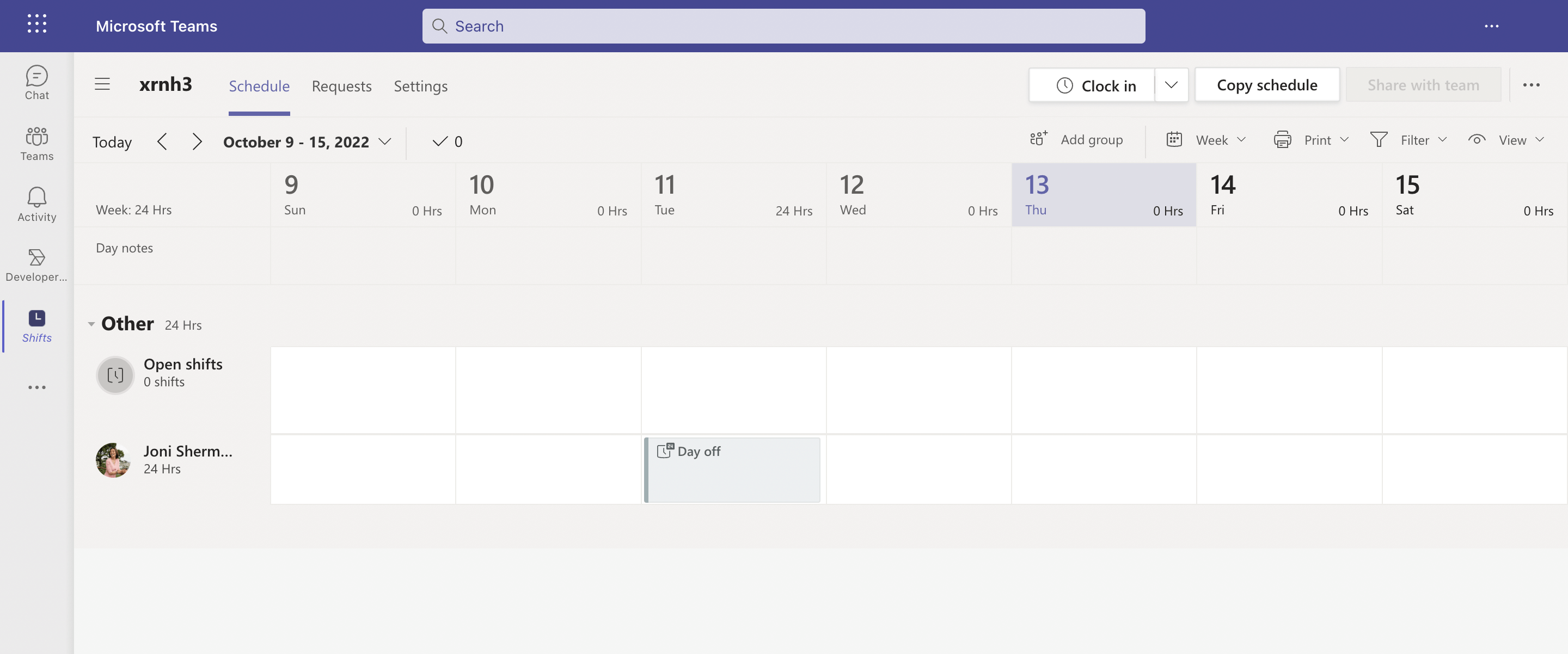Click Add group label
This screenshot has height=654, width=1568.
click(1092, 139)
